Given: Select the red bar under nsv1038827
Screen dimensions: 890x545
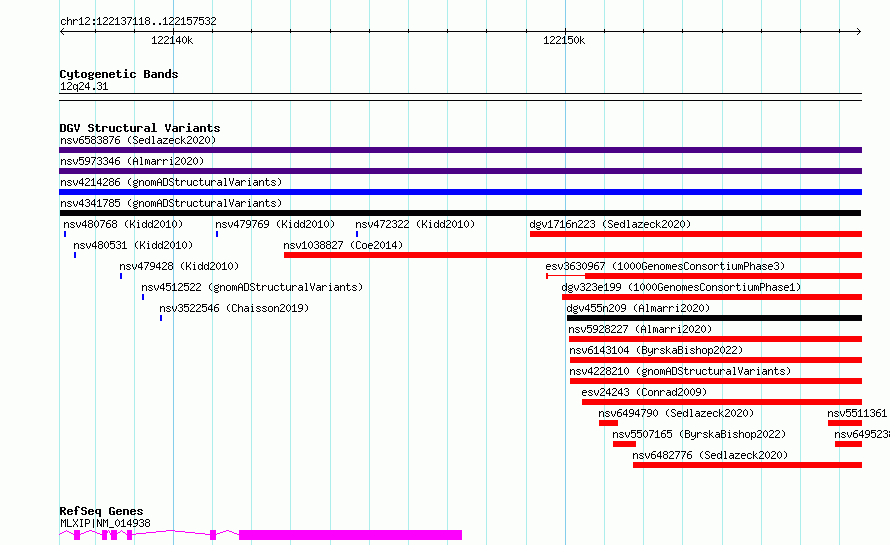Looking at the screenshot, I should click(x=573, y=255).
